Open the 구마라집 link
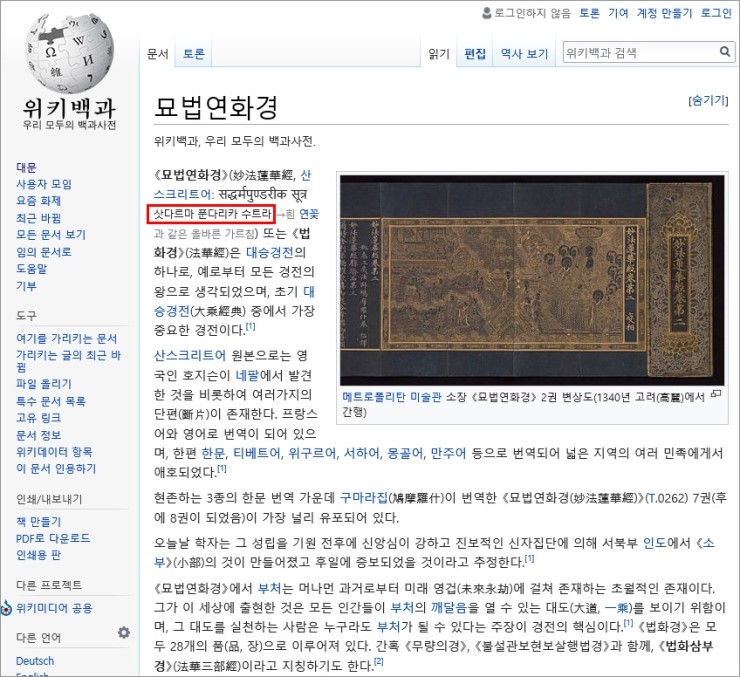Image resolution: width=740 pixels, height=677 pixels. click(363, 498)
